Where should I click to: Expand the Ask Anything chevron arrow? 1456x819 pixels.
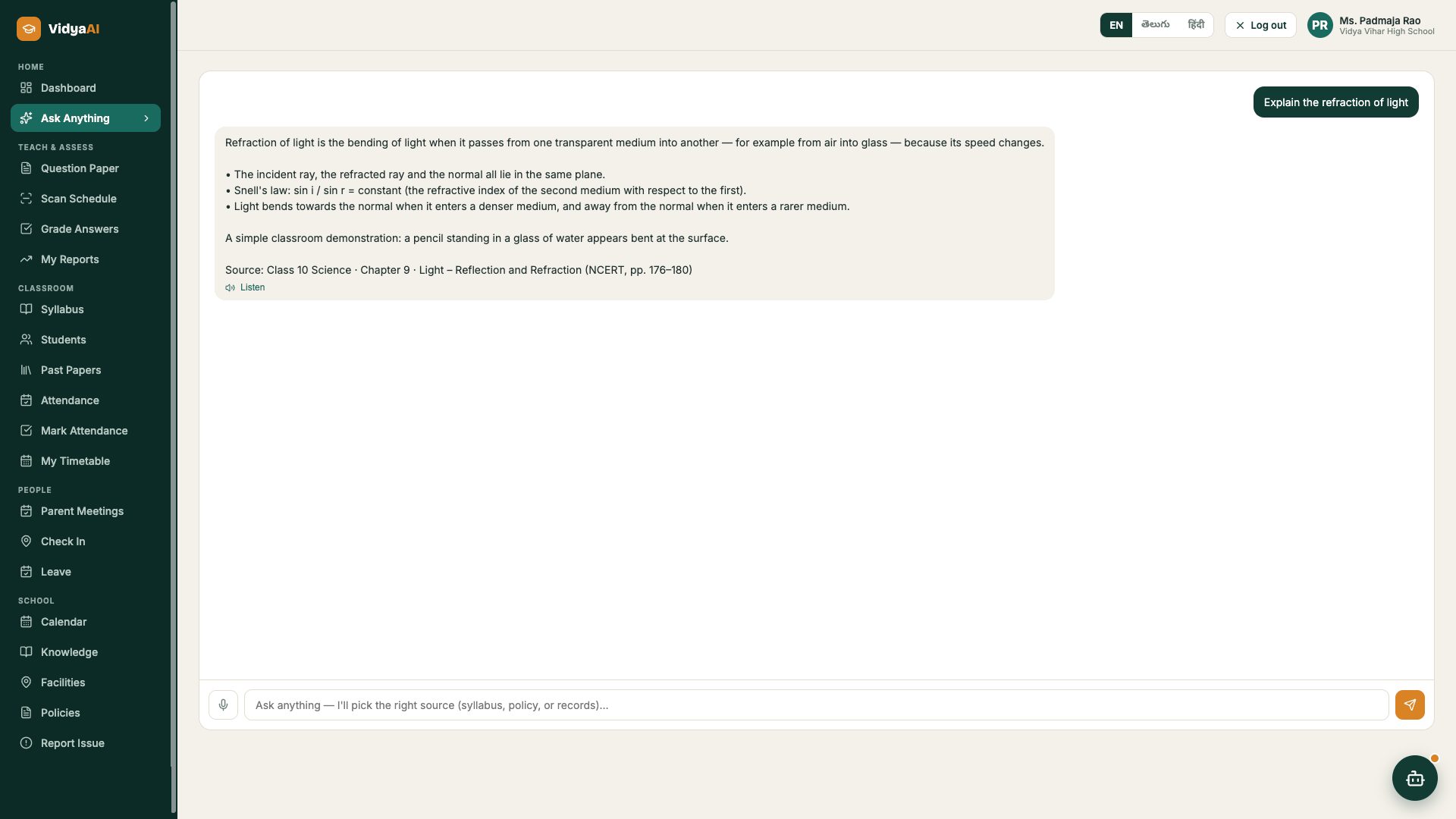coord(146,118)
